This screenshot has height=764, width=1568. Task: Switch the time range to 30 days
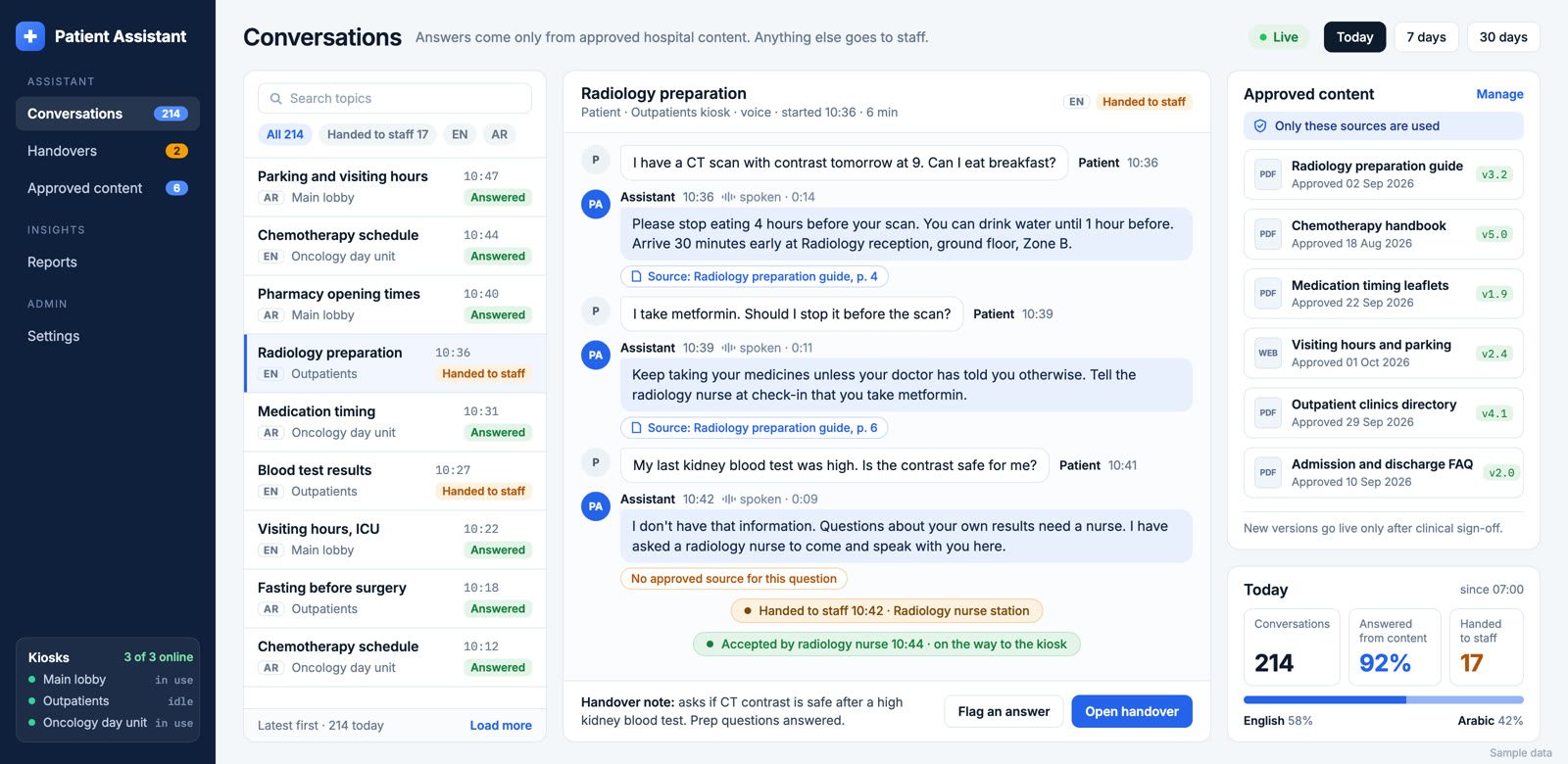pyautogui.click(x=1503, y=37)
